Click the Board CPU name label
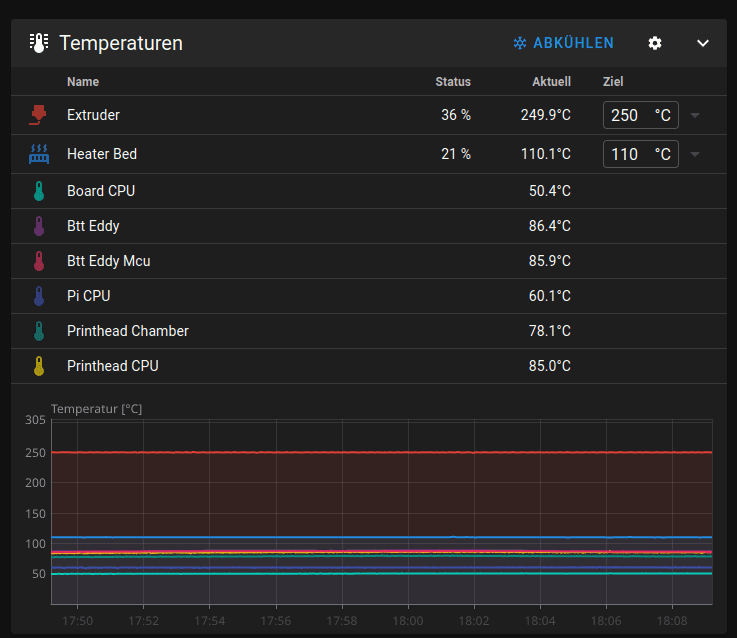The height and width of the screenshot is (638, 737). [101, 191]
